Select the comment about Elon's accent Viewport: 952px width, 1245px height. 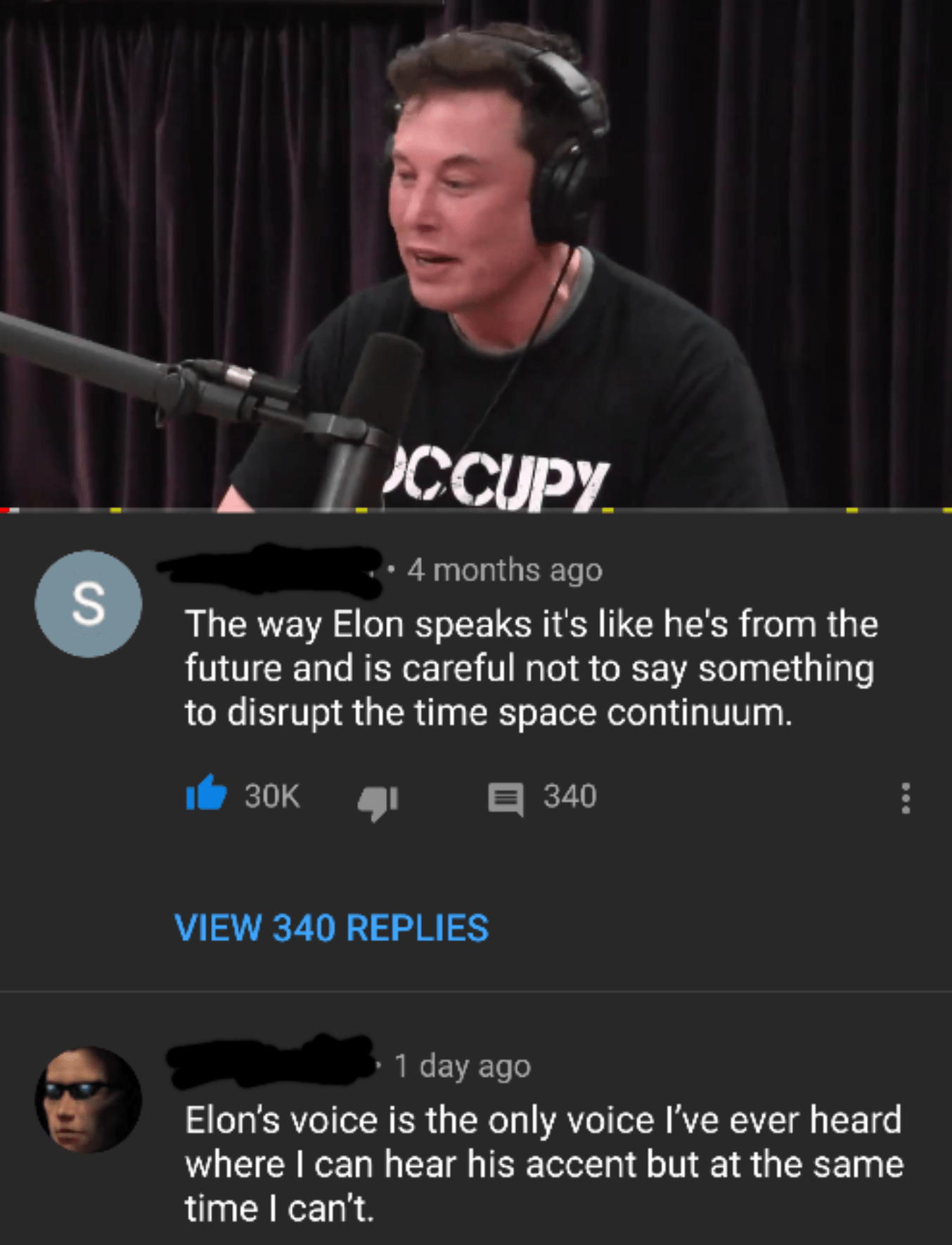[x=543, y=1163]
